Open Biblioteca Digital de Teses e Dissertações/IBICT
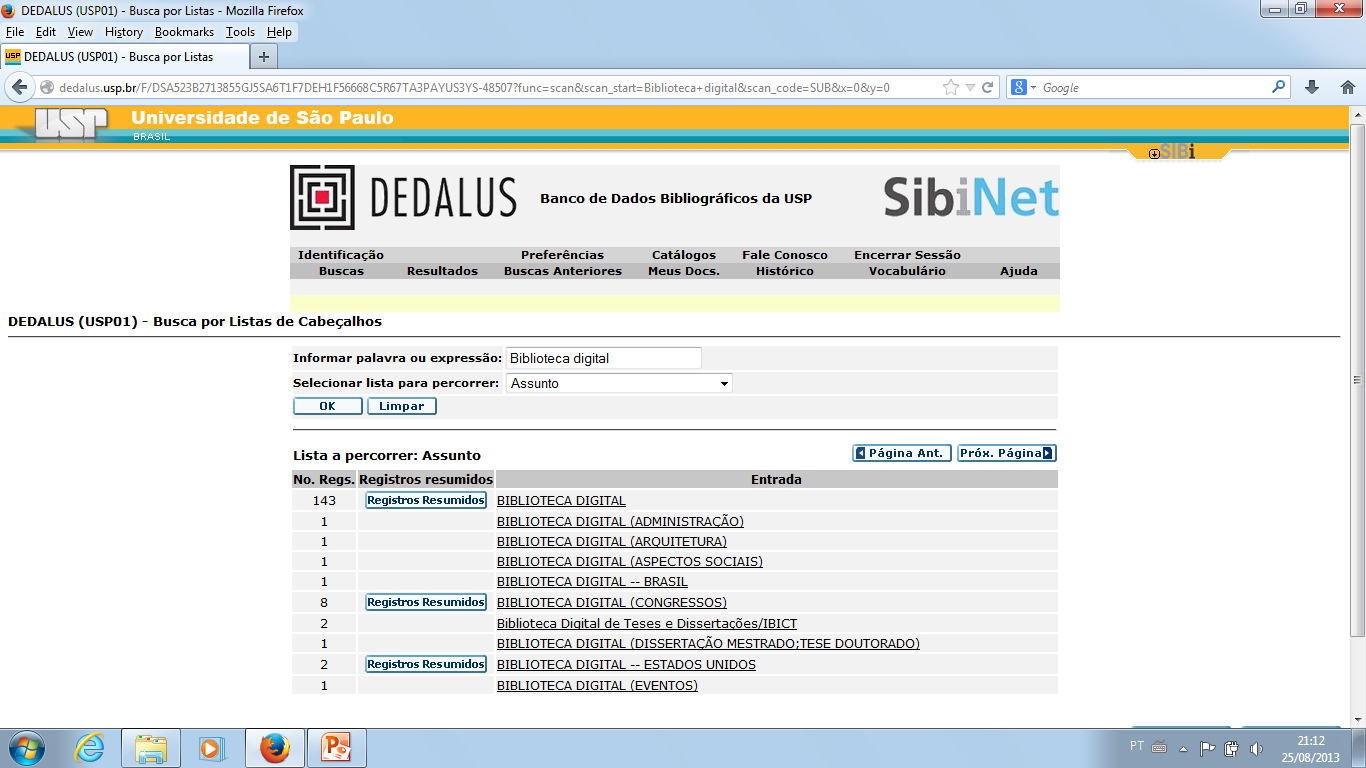1366x768 pixels. tap(647, 623)
